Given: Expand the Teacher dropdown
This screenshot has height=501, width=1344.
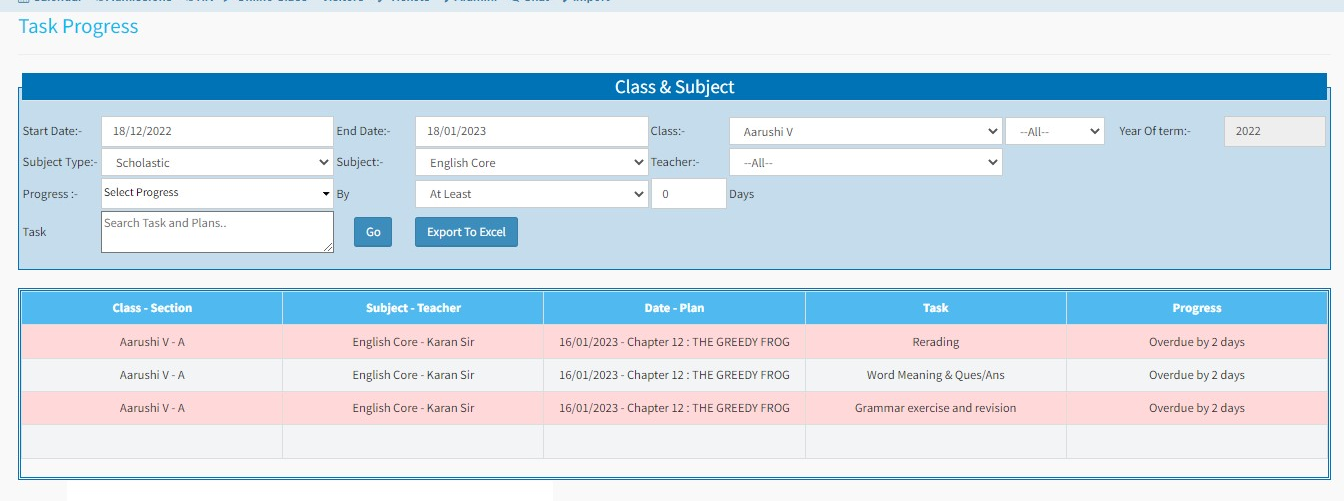Looking at the screenshot, I should point(865,162).
